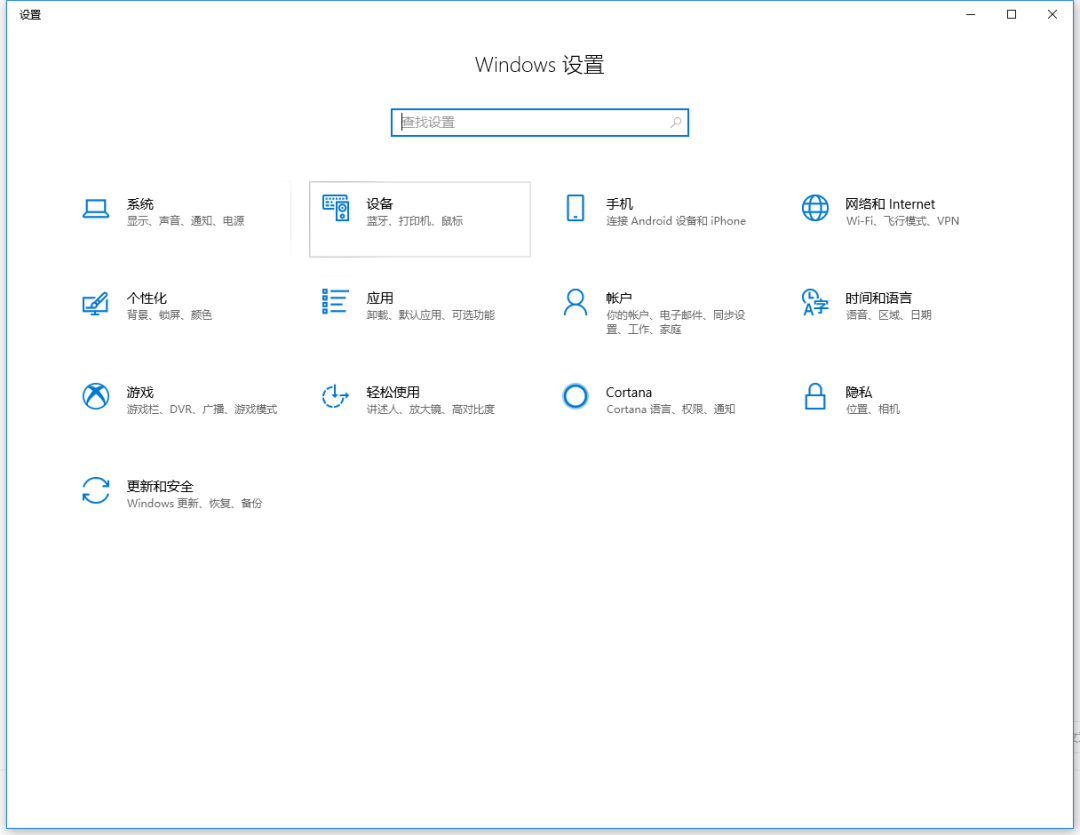This screenshot has width=1080, height=835.
Task: Open the 个性化 paintbrush icon
Action: point(96,303)
